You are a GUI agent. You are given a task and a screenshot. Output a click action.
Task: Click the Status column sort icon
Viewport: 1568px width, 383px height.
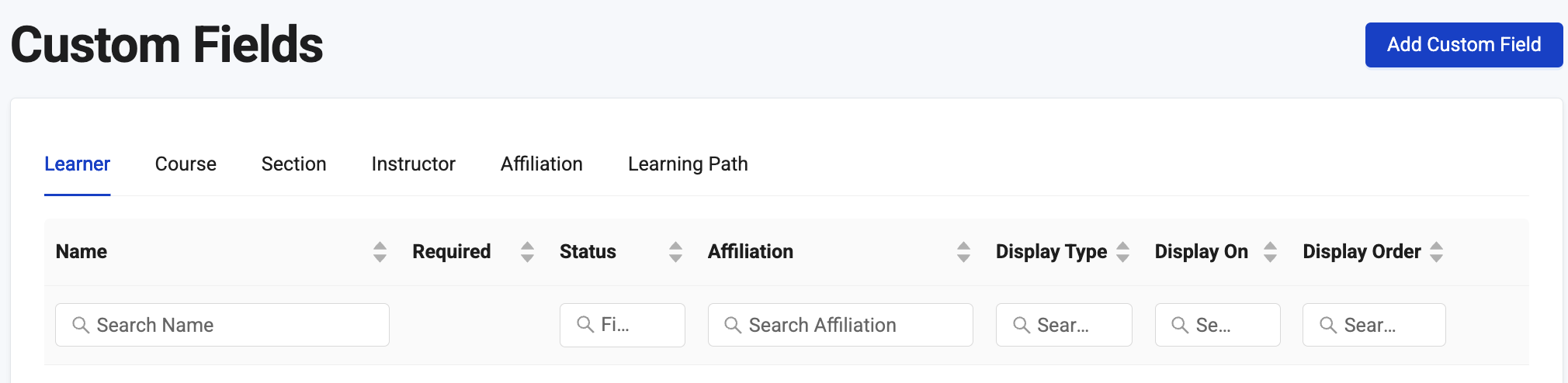click(675, 252)
